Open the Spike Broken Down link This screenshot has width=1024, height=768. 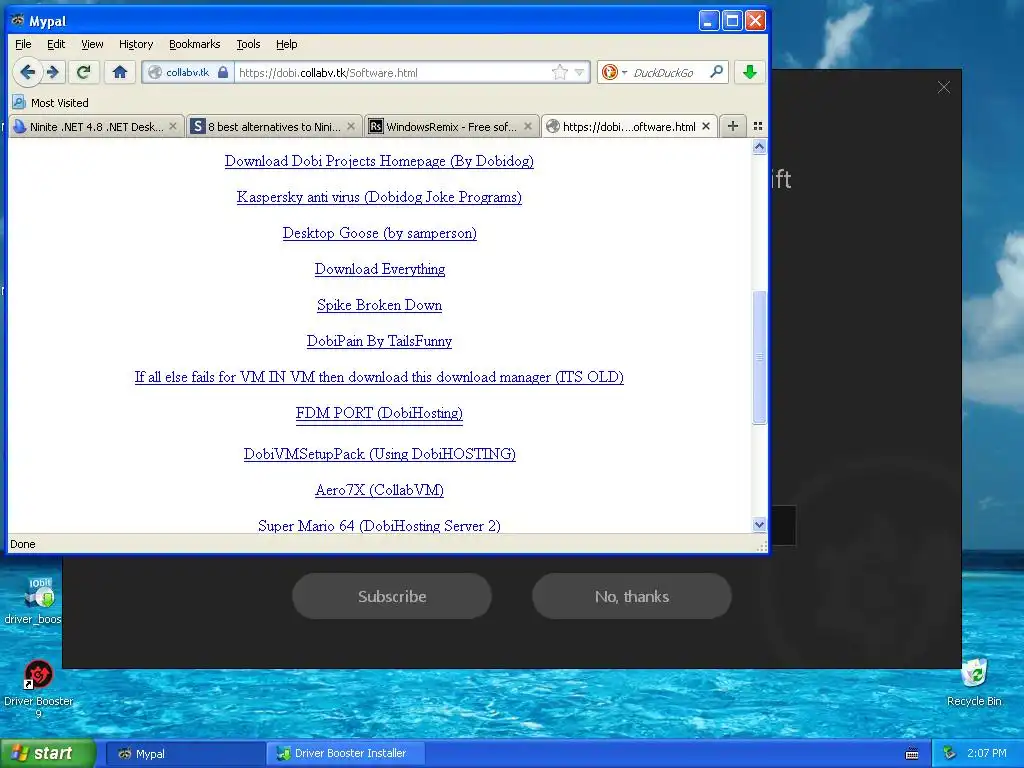pyautogui.click(x=379, y=305)
